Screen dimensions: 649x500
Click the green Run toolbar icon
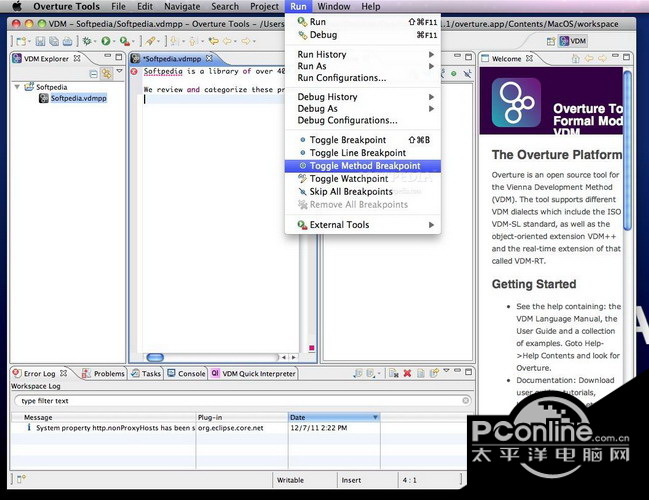[x=106, y=41]
